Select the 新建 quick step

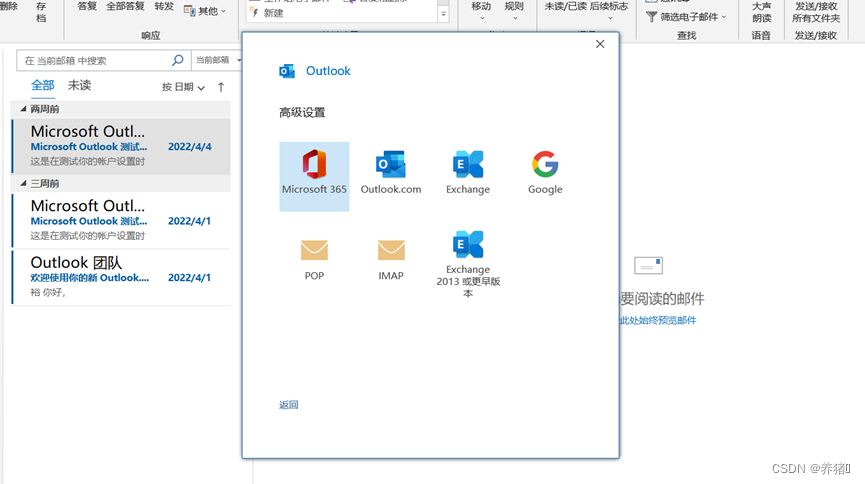click(x=267, y=13)
